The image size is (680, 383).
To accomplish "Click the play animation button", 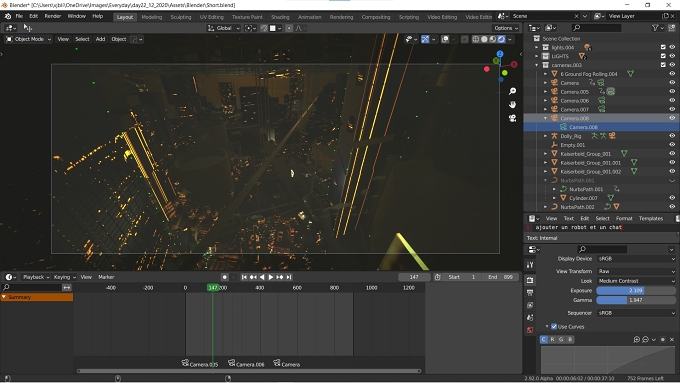I will point(271,277).
